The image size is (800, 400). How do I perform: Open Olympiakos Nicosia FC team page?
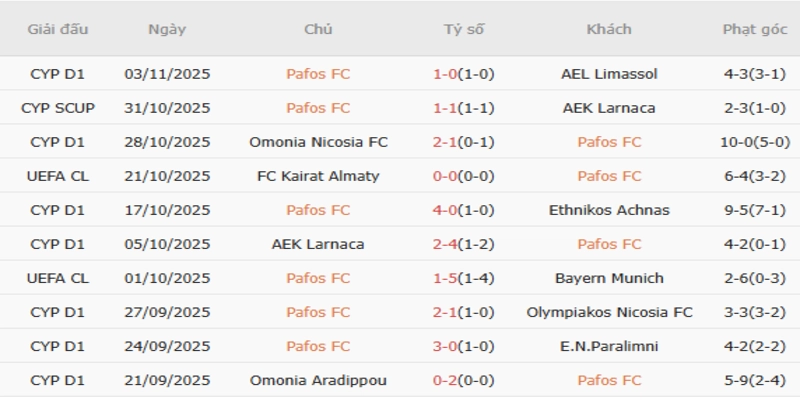609,312
